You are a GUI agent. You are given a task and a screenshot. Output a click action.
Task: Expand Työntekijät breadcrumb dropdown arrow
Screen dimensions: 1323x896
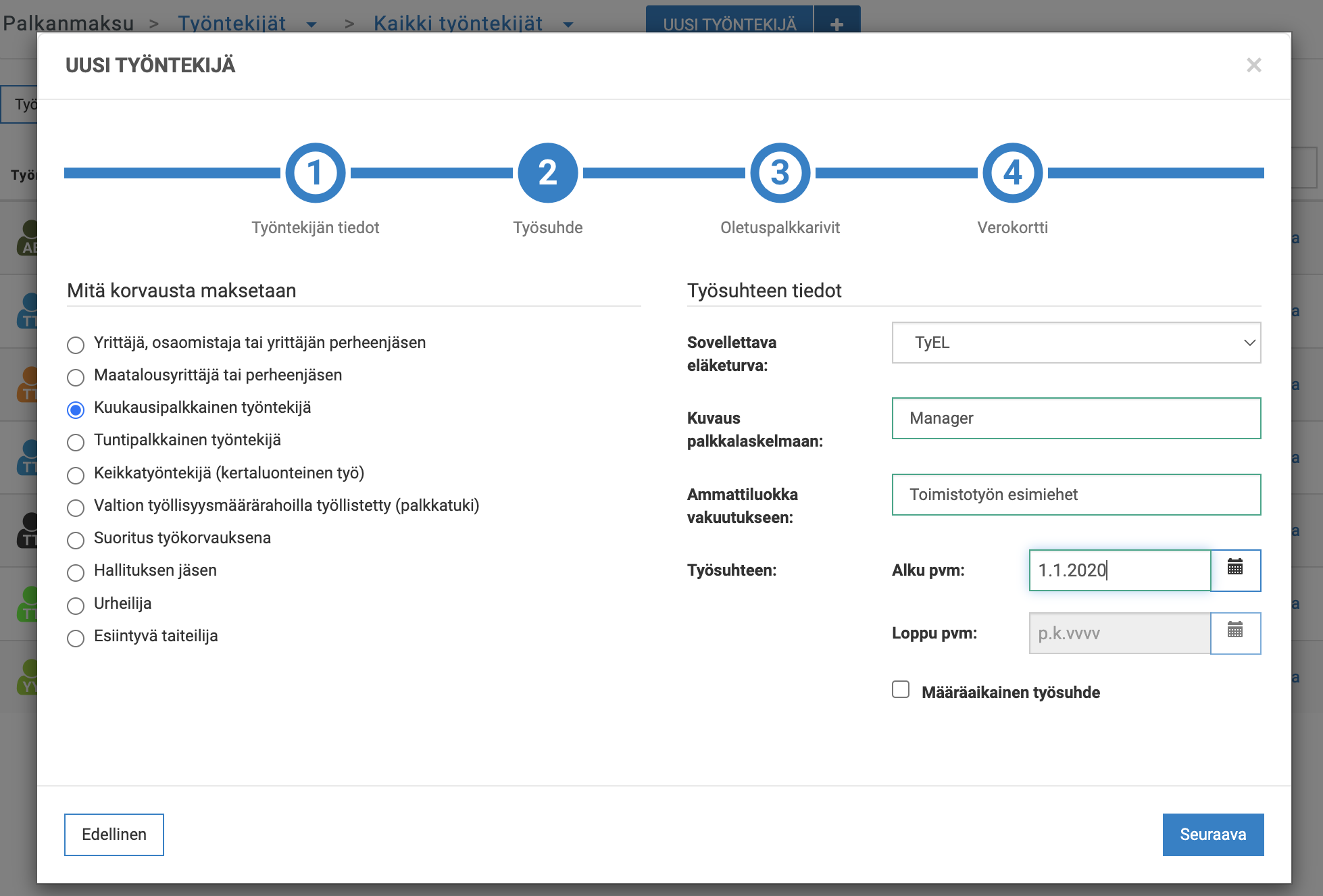311,25
